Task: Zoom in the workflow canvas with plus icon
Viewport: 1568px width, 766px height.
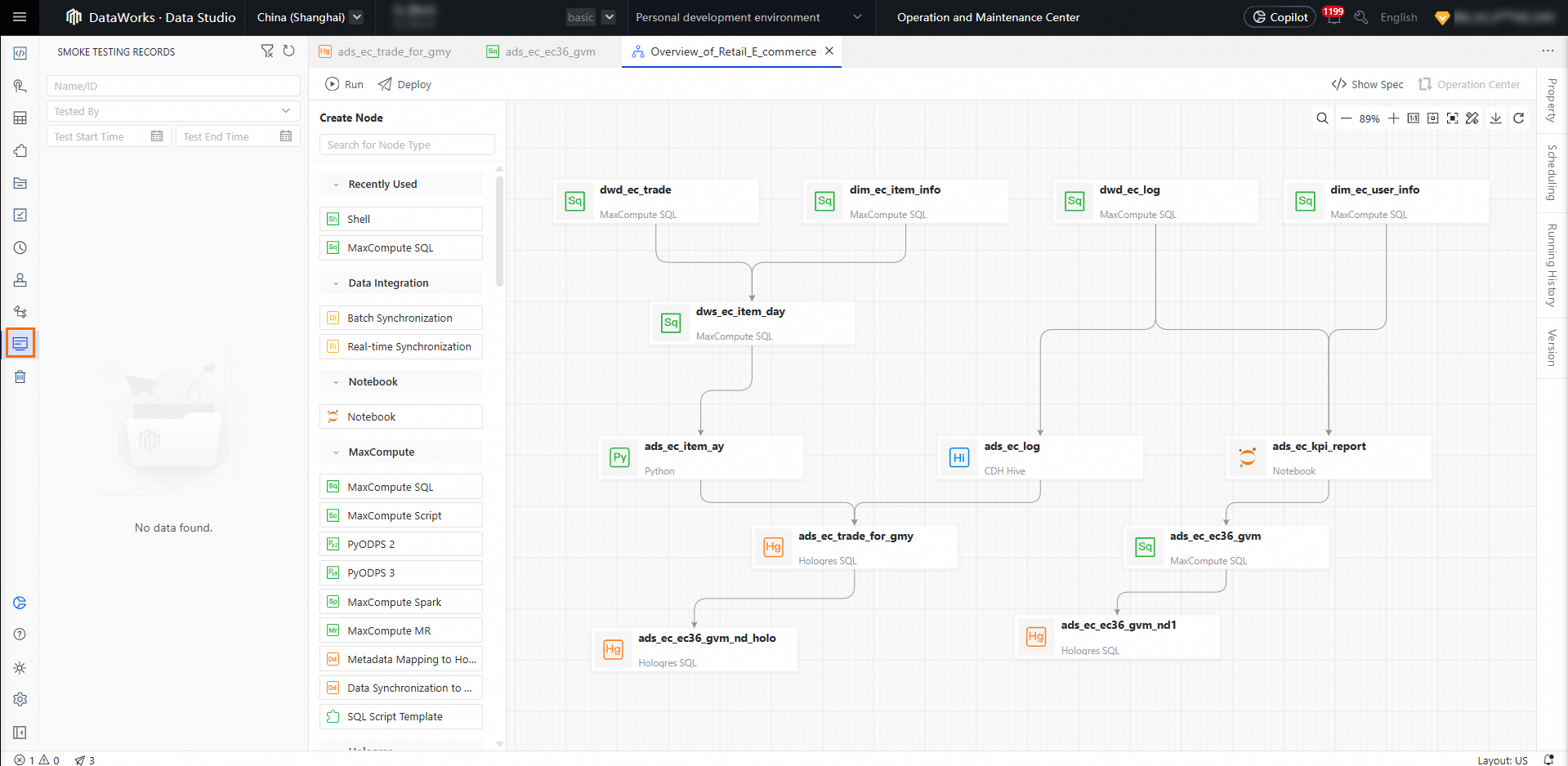Action: [1394, 118]
